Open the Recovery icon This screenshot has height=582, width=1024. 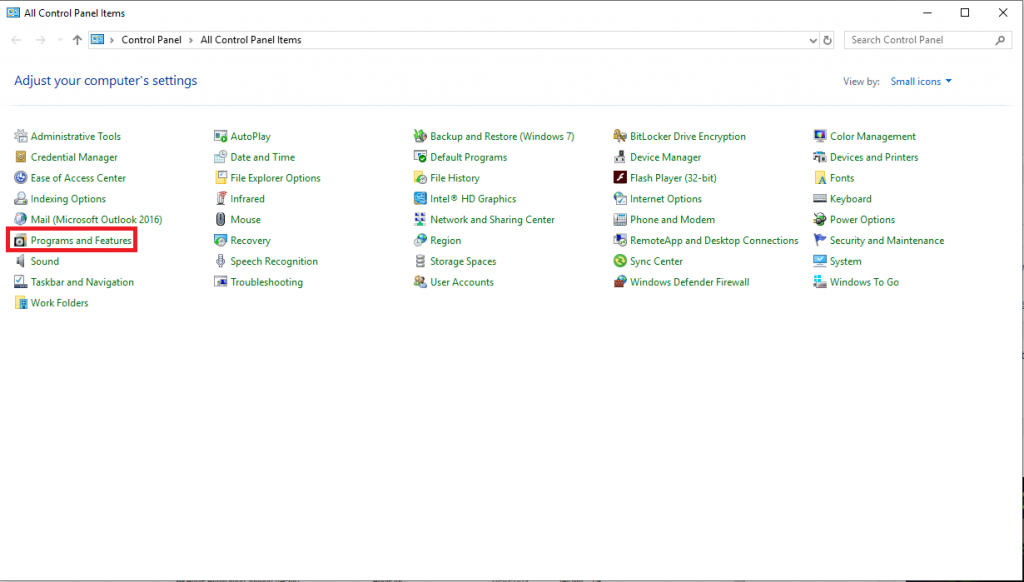pyautogui.click(x=221, y=241)
